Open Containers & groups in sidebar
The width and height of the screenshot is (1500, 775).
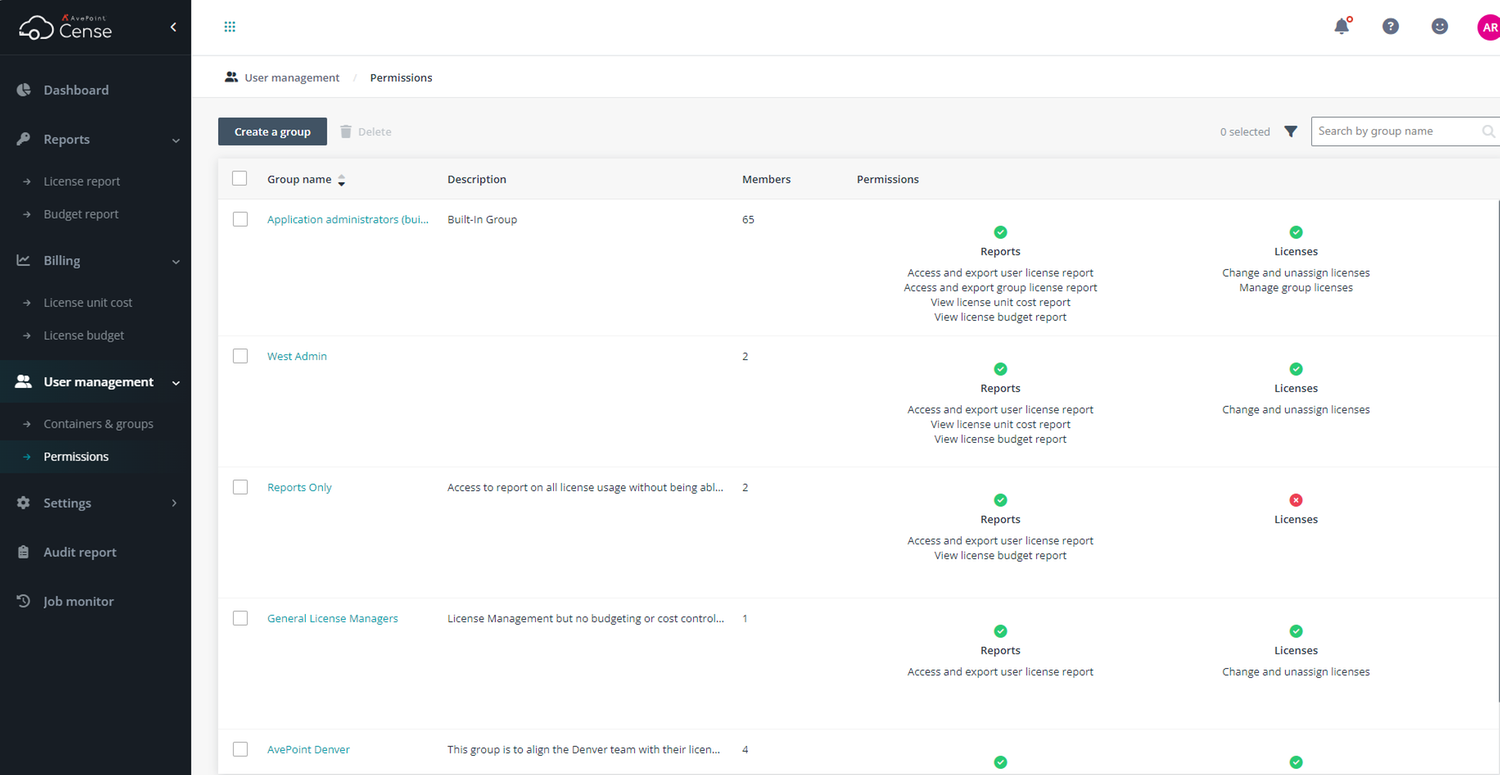(x=98, y=424)
